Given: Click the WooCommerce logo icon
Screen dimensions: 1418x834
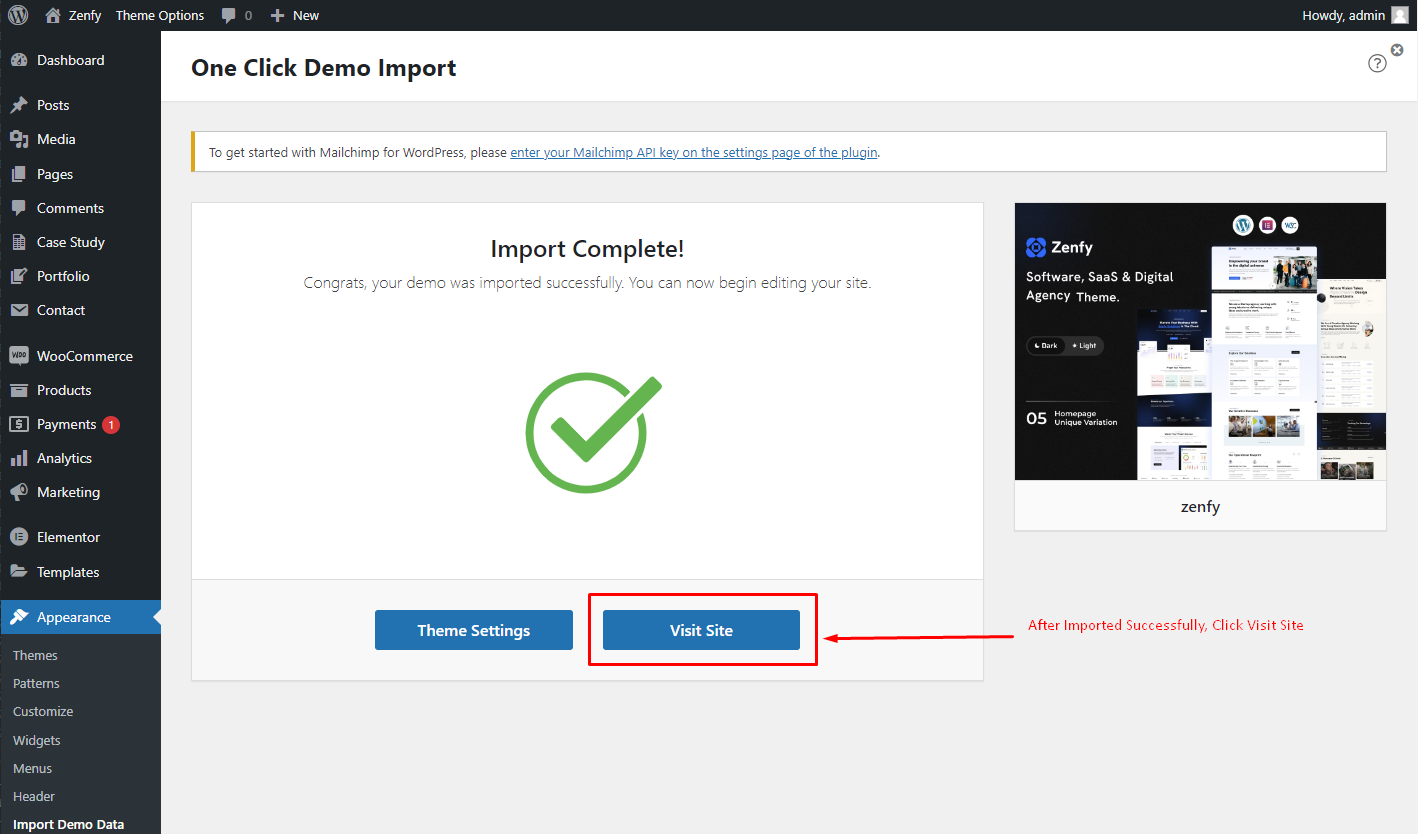Looking at the screenshot, I should [x=19, y=356].
